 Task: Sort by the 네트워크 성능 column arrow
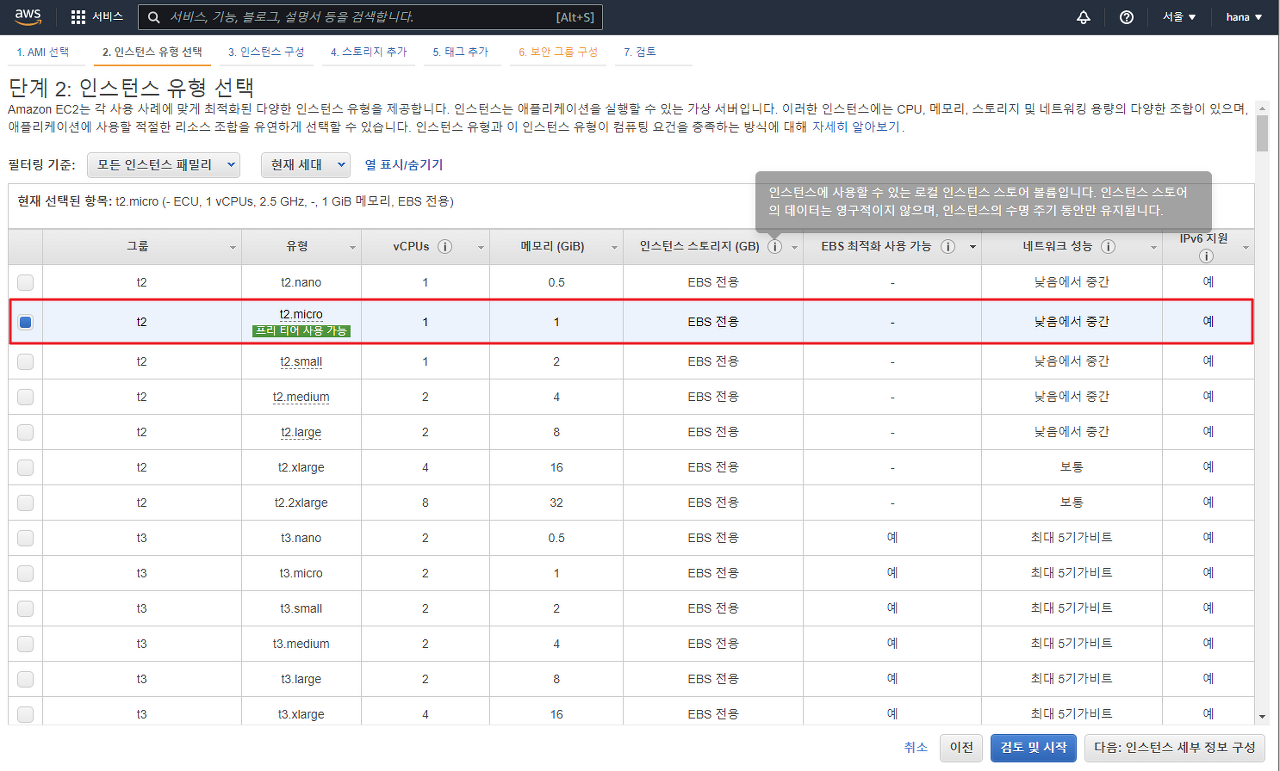click(1153, 247)
